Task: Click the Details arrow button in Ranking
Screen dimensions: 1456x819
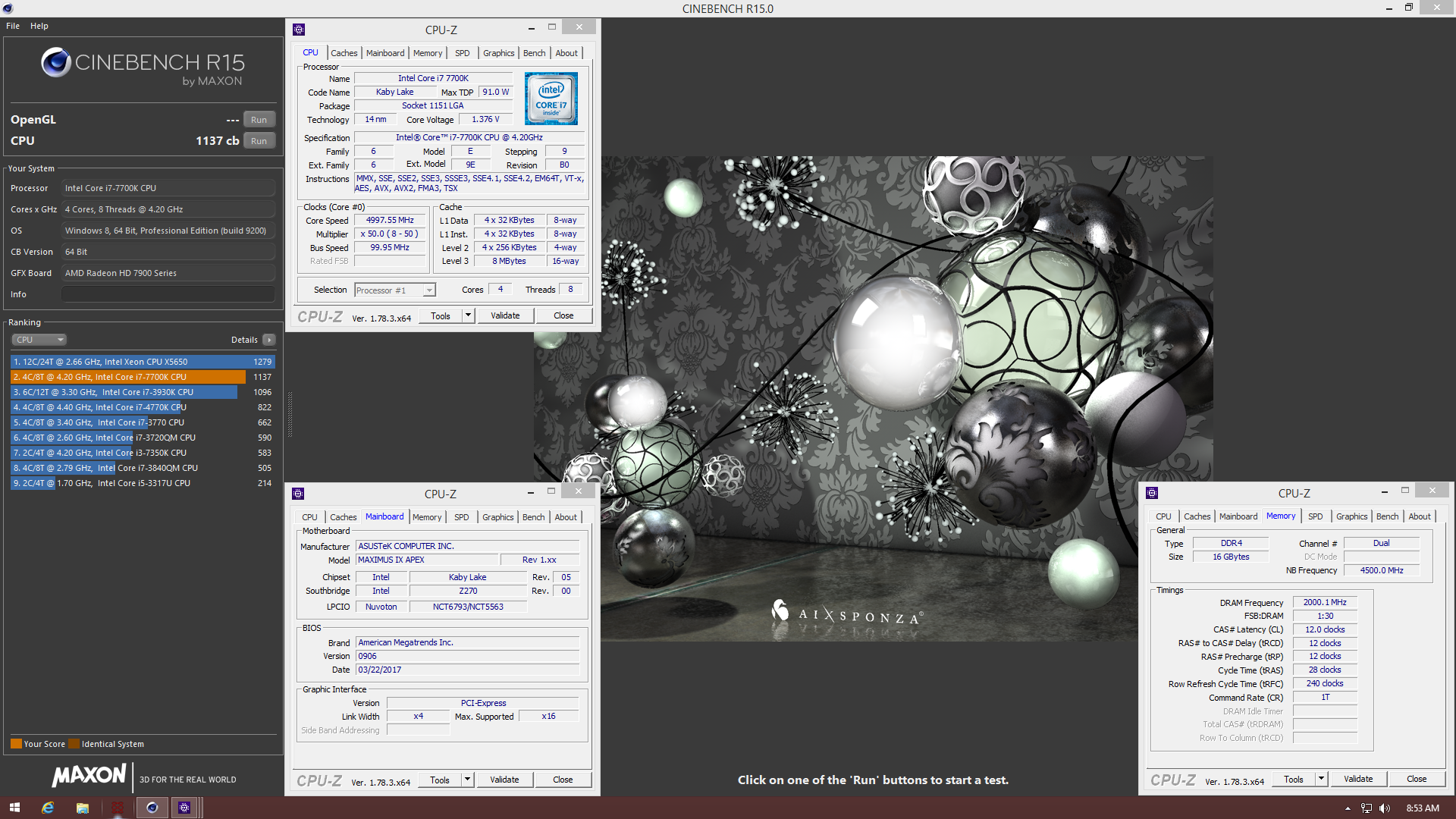Action: pos(269,340)
